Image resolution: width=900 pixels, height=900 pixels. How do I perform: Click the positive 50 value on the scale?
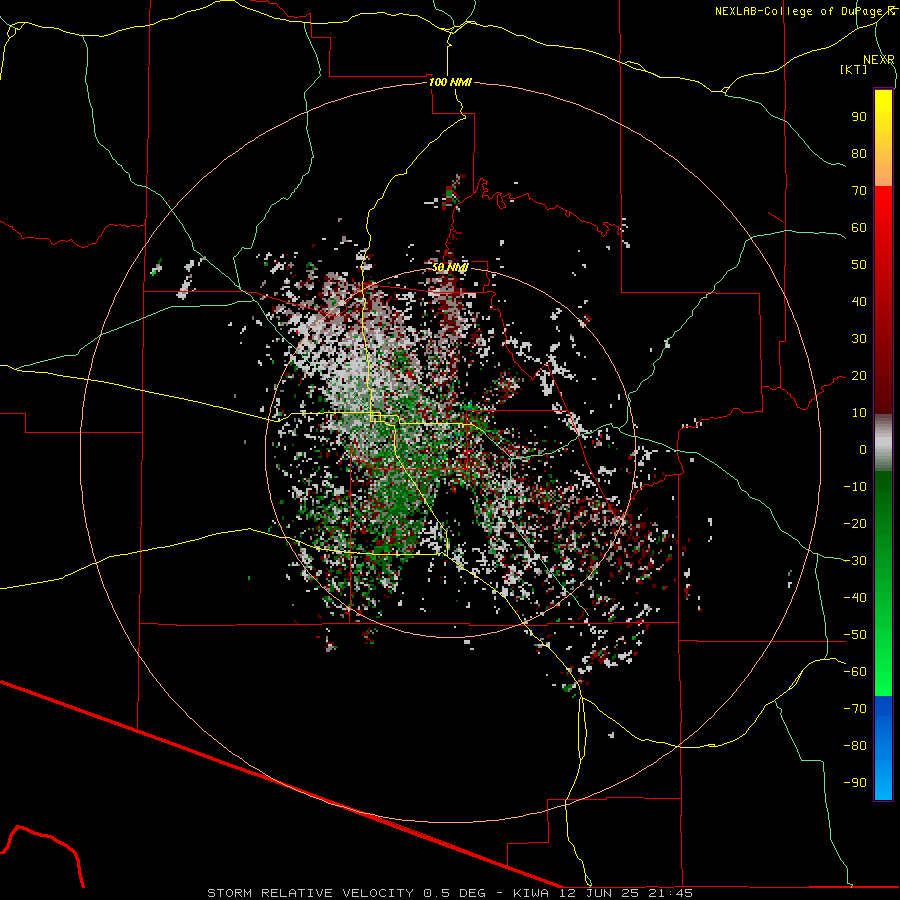point(859,265)
